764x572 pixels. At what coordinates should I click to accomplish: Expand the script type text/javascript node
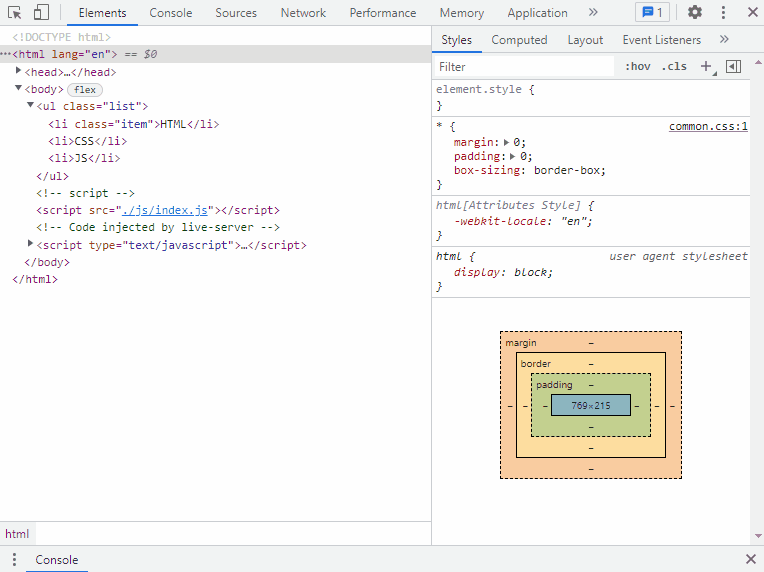coord(30,244)
